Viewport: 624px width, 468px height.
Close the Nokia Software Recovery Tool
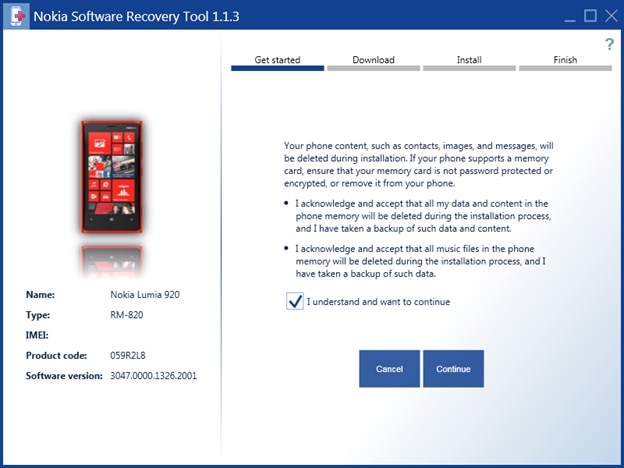coord(610,15)
